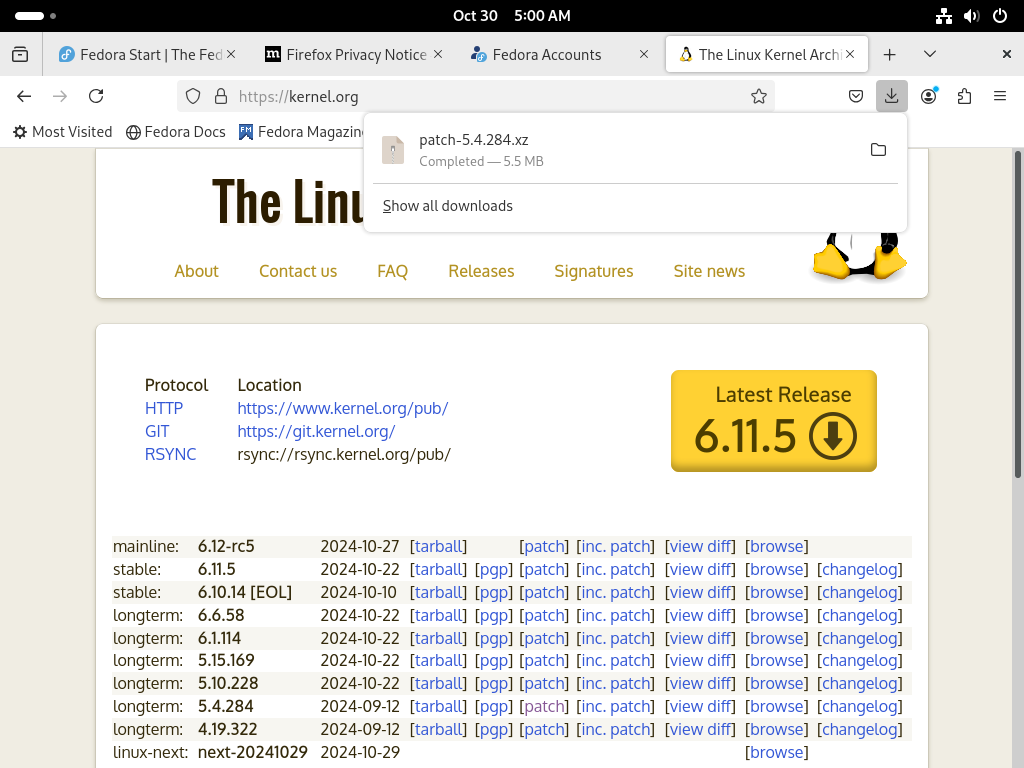Toggle the Downloads toolbar button
The width and height of the screenshot is (1024, 768).
(x=891, y=96)
